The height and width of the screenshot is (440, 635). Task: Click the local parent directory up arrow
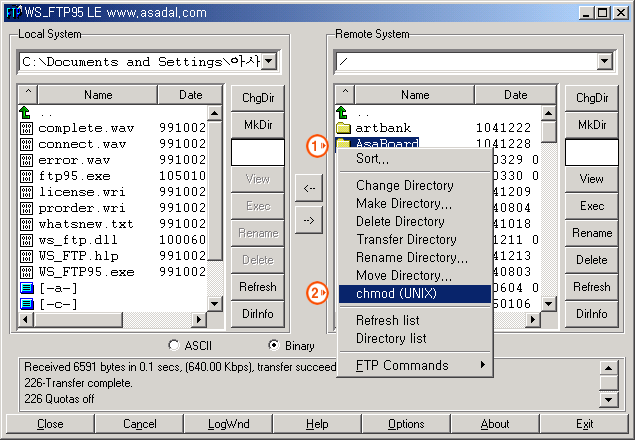[x=26, y=112]
